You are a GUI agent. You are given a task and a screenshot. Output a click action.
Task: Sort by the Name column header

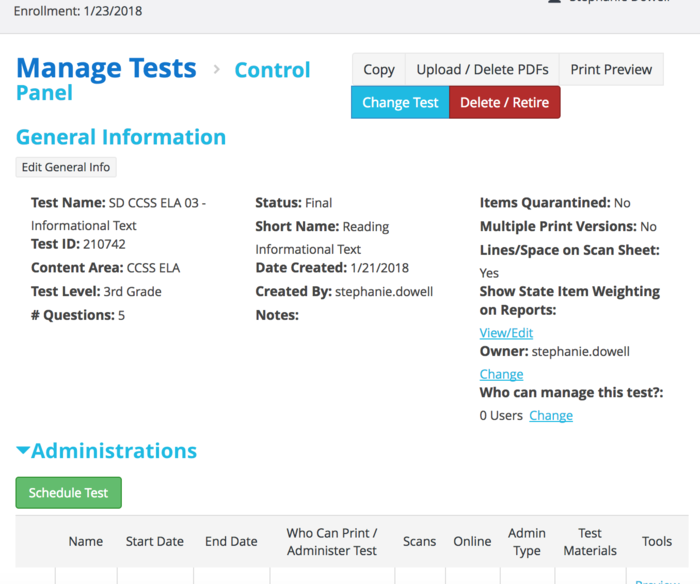pos(86,541)
